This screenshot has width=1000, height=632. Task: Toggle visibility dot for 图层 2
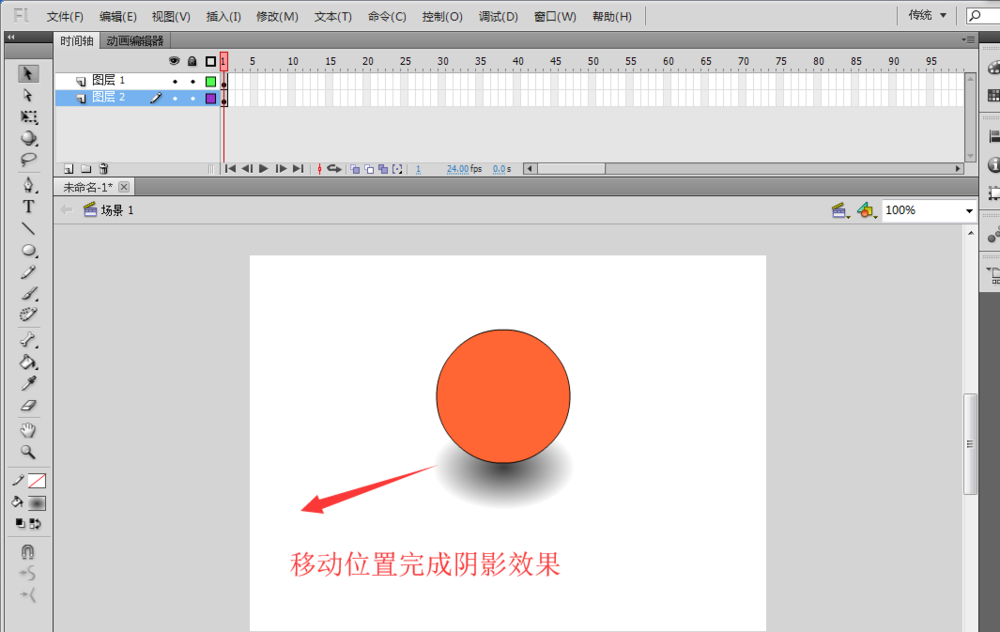tap(175, 98)
